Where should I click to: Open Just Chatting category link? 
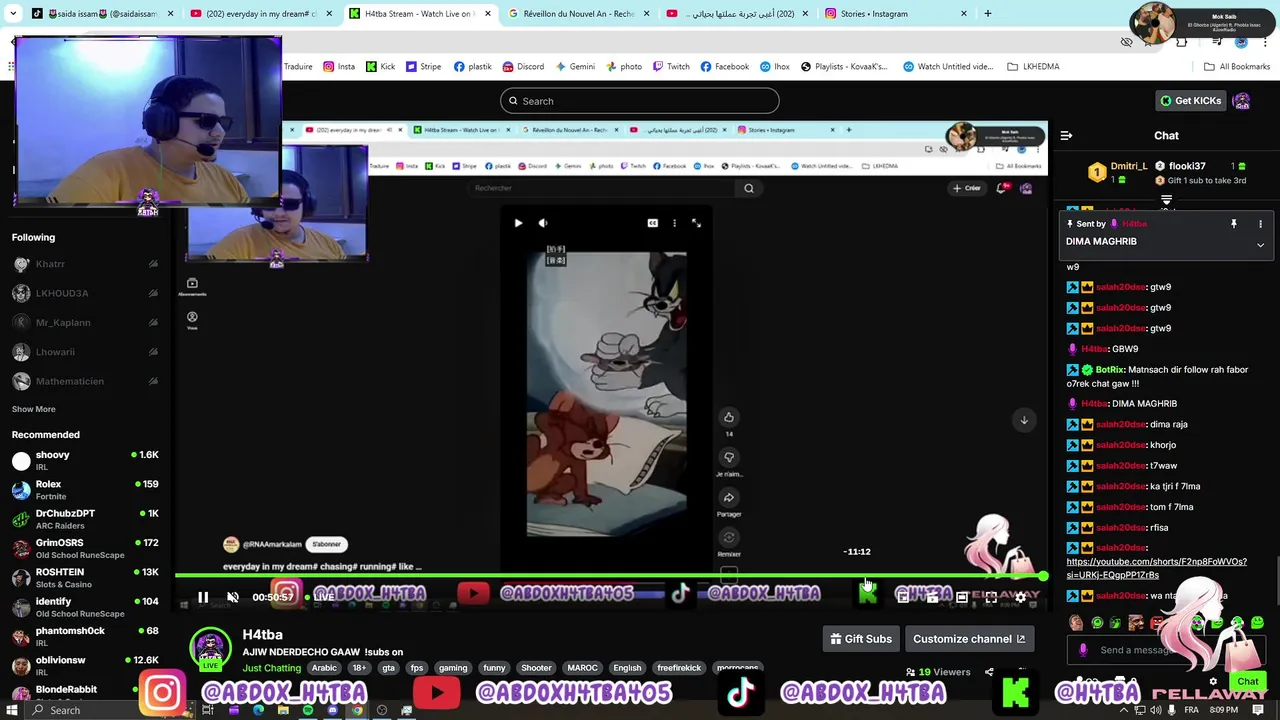click(x=271, y=668)
